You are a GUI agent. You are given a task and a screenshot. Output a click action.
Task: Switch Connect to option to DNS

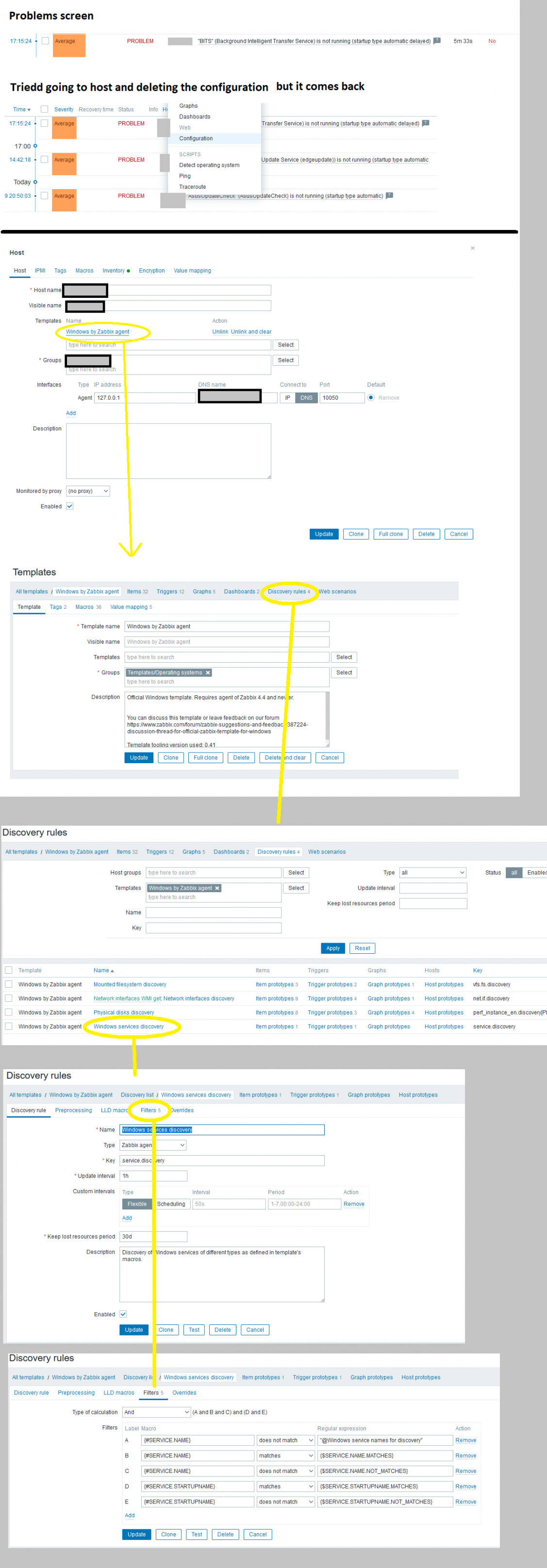[x=306, y=398]
